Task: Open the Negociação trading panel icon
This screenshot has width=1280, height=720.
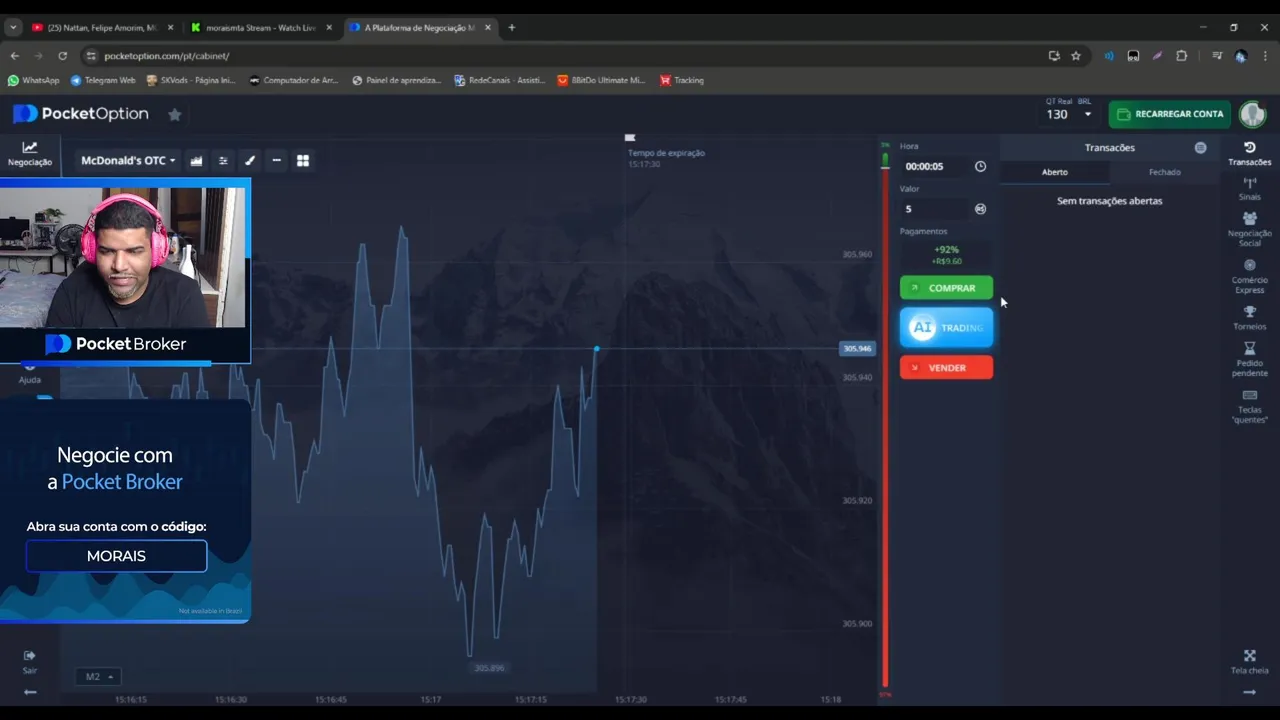Action: point(30,153)
